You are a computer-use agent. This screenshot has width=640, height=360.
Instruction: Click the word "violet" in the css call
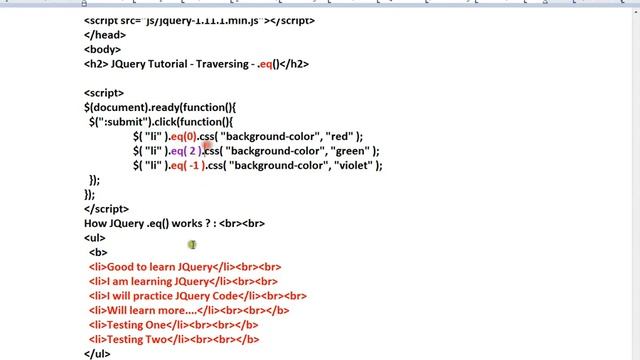(353, 165)
